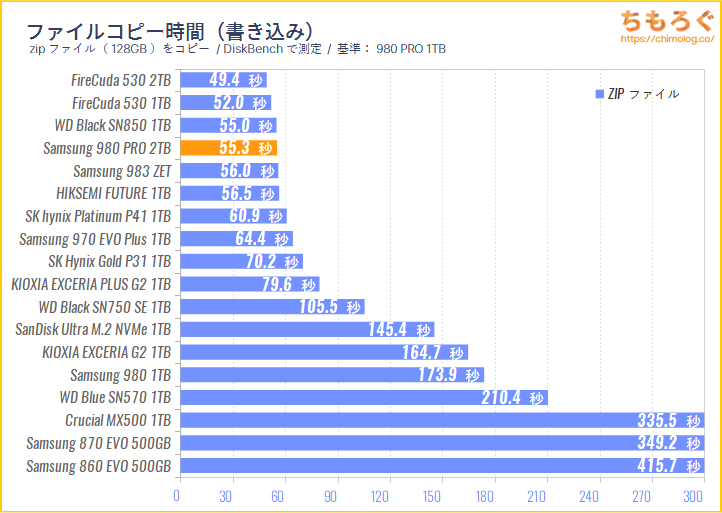
Task: Click the orange bar showing 55.3 秒
Action: click(x=229, y=148)
